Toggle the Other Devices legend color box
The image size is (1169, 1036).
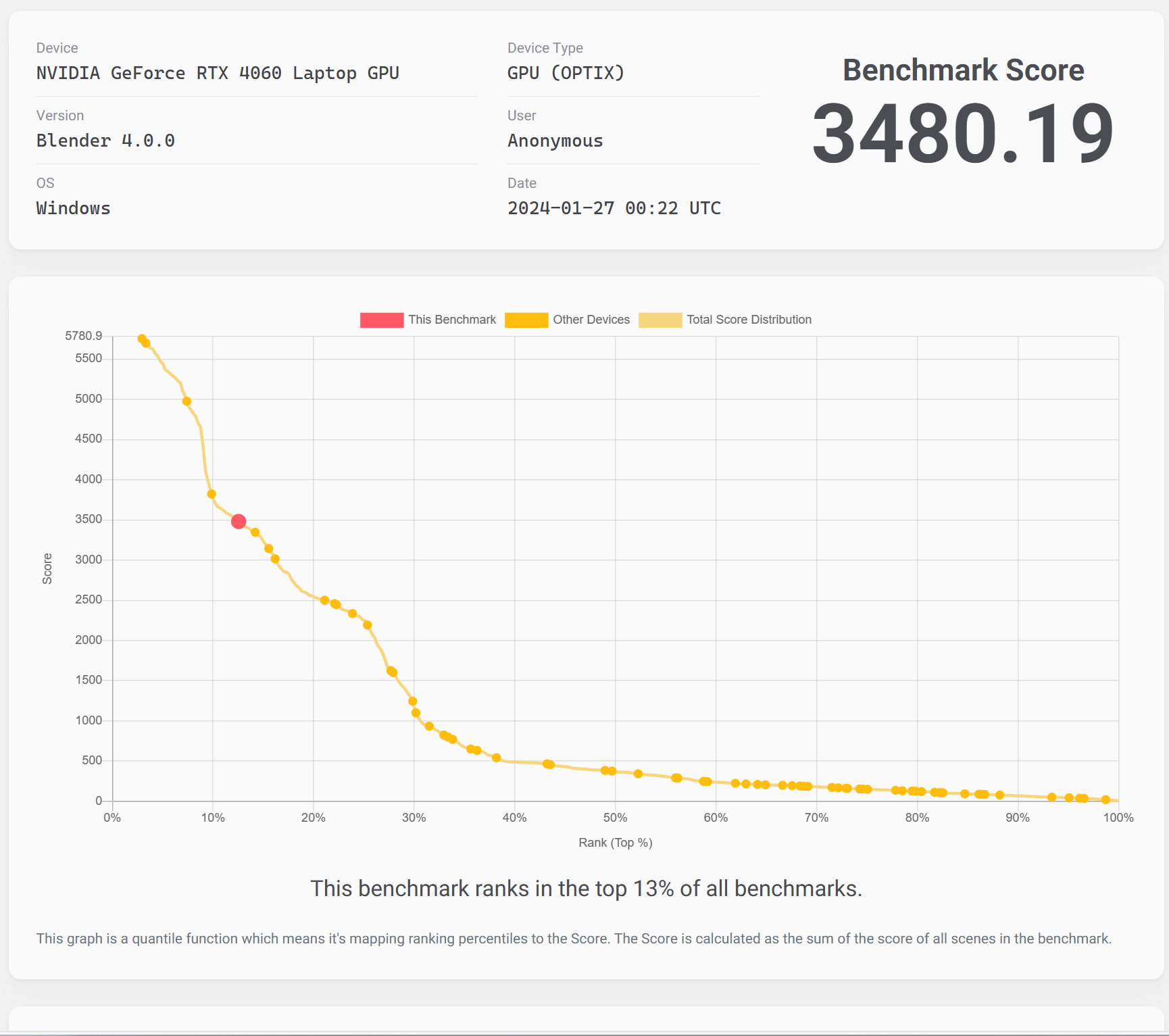[x=526, y=320]
